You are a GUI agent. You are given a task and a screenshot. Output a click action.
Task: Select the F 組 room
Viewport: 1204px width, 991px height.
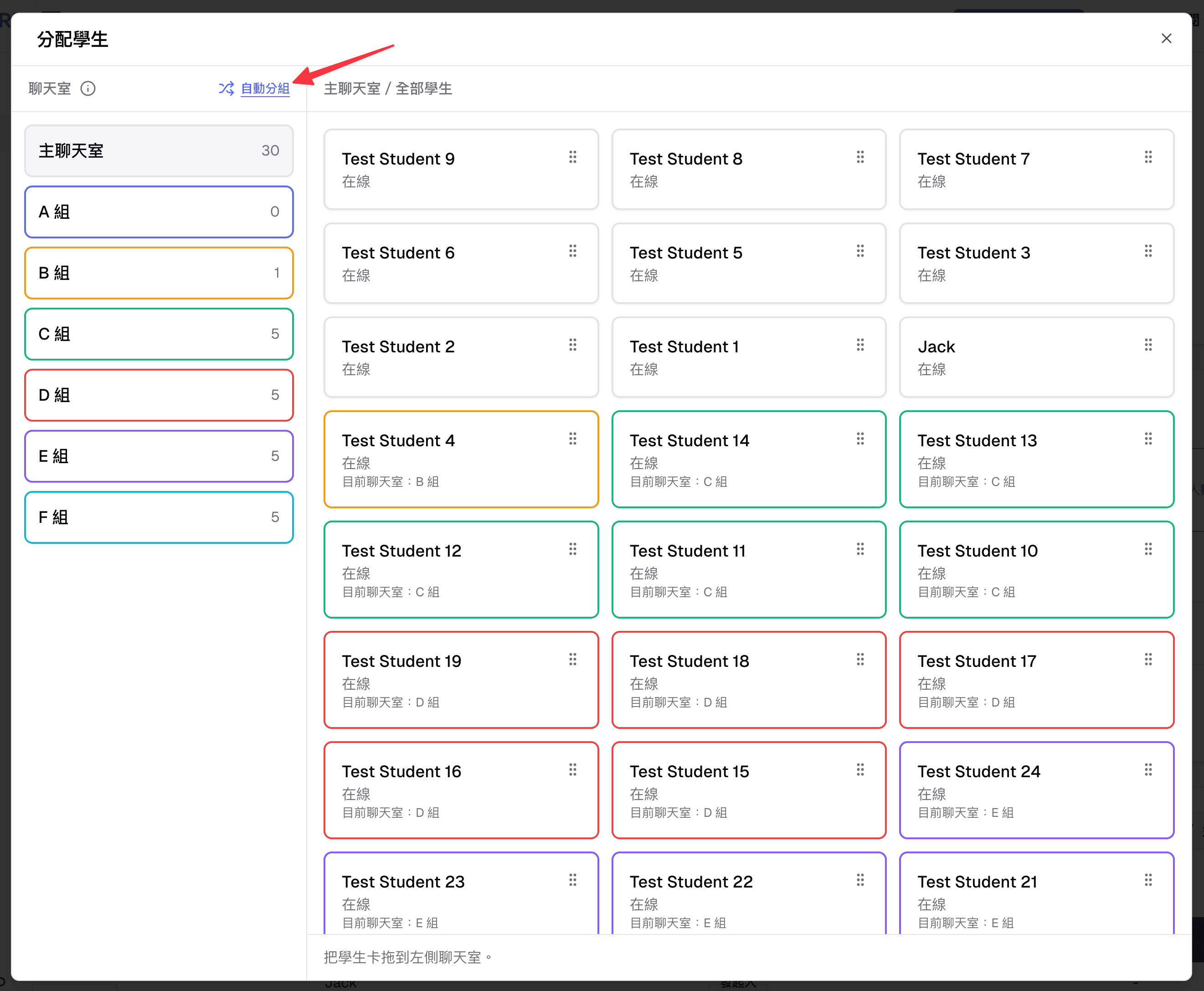click(x=159, y=517)
